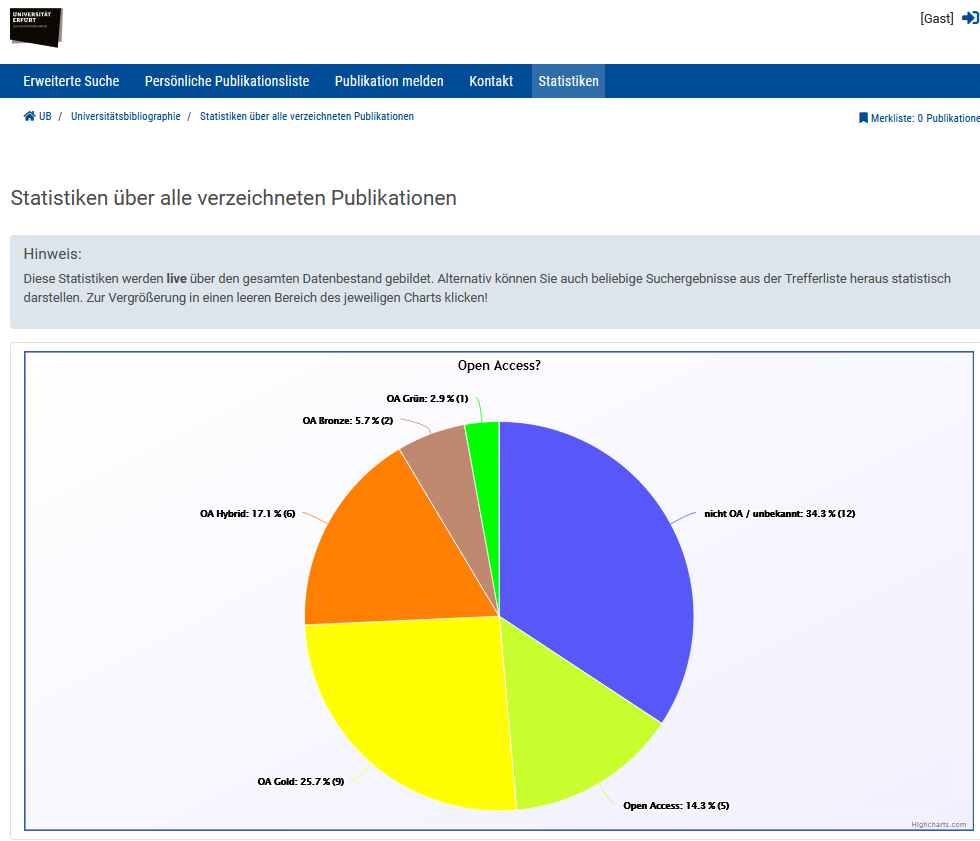Open the Highcharts.com credit link

(x=938, y=824)
